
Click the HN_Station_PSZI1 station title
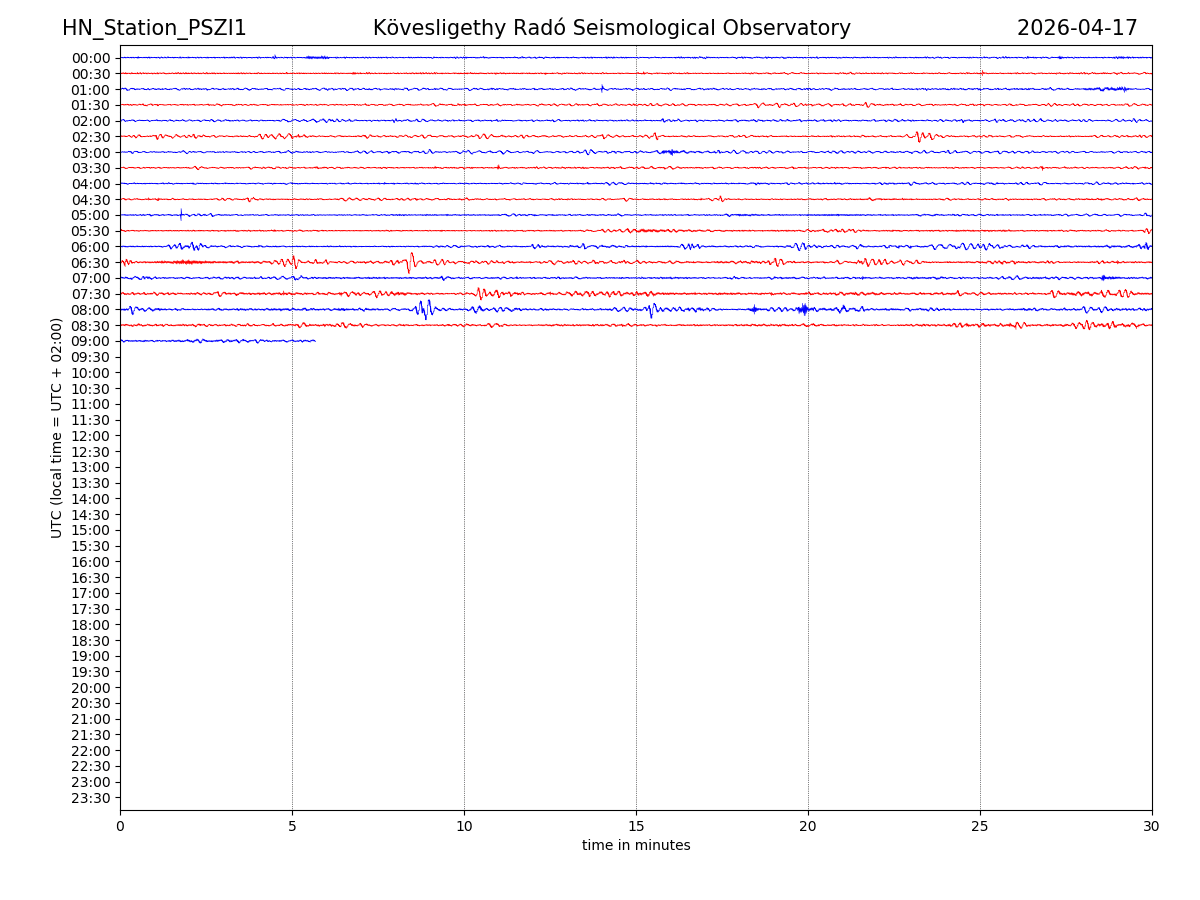tap(154, 29)
